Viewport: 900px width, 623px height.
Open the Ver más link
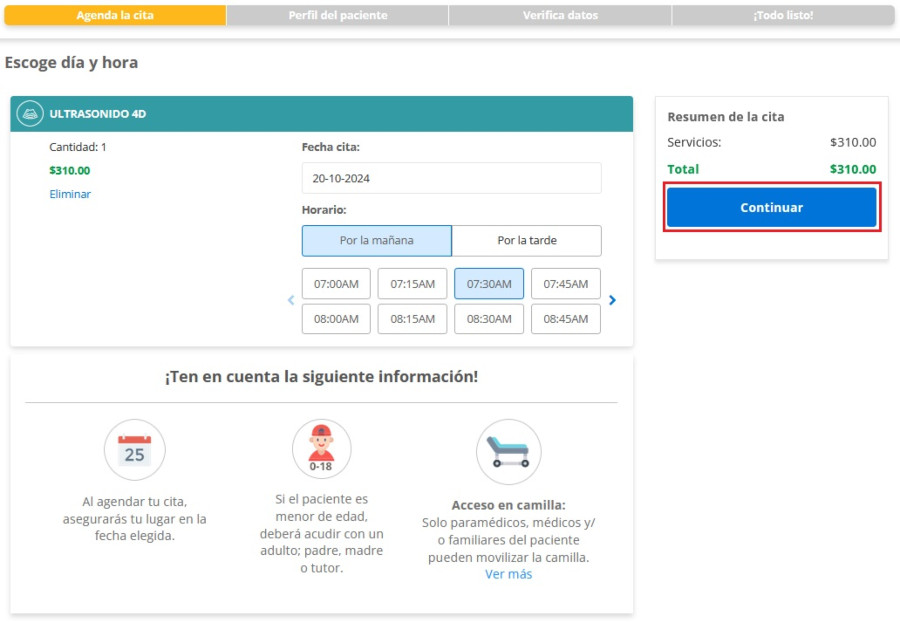(x=508, y=574)
